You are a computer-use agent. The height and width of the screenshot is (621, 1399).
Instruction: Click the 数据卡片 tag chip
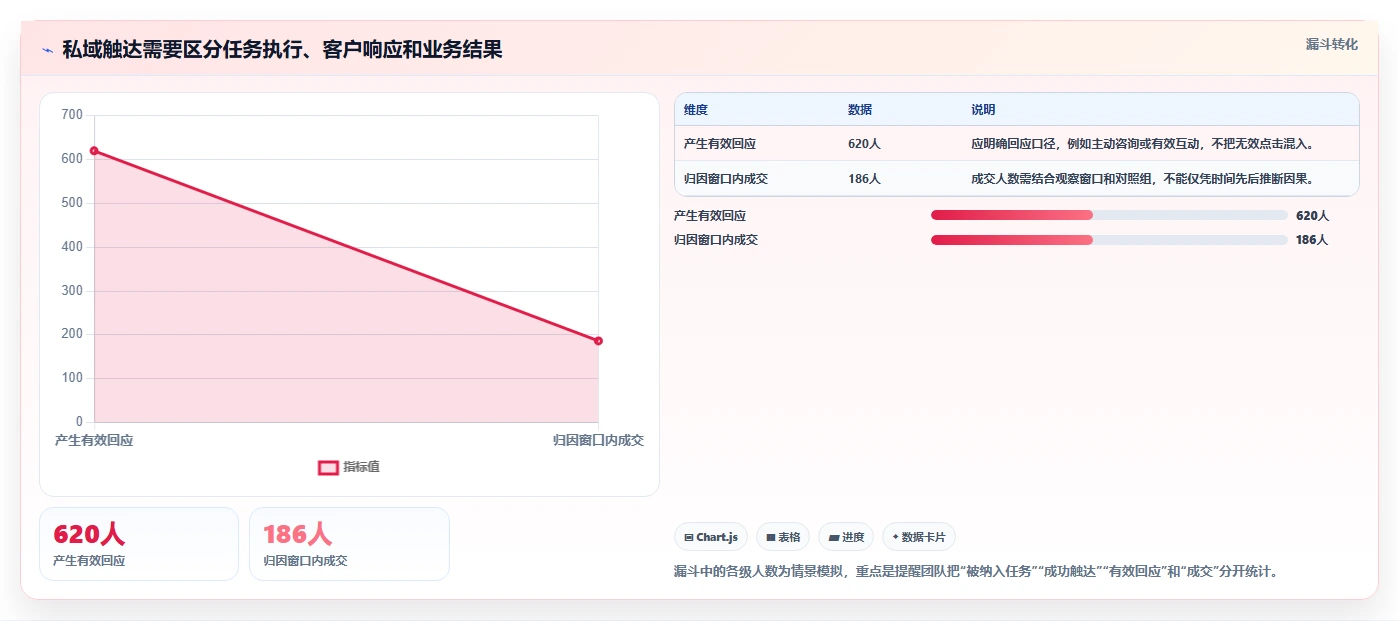[919, 537]
